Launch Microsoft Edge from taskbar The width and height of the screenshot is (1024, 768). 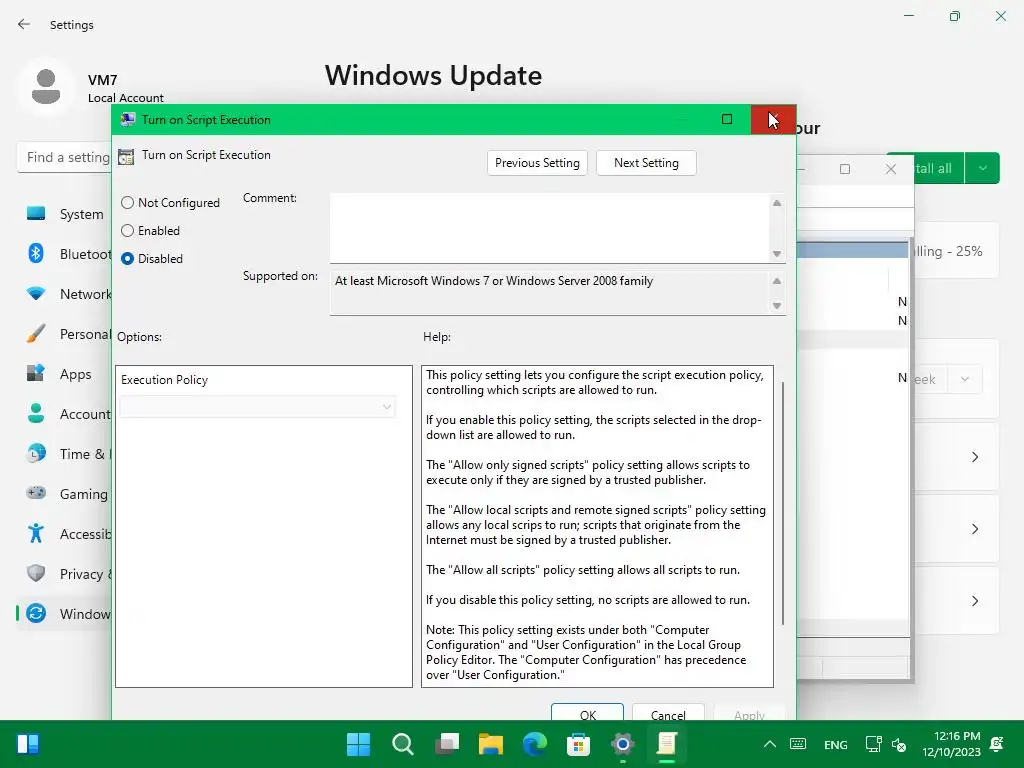535,744
